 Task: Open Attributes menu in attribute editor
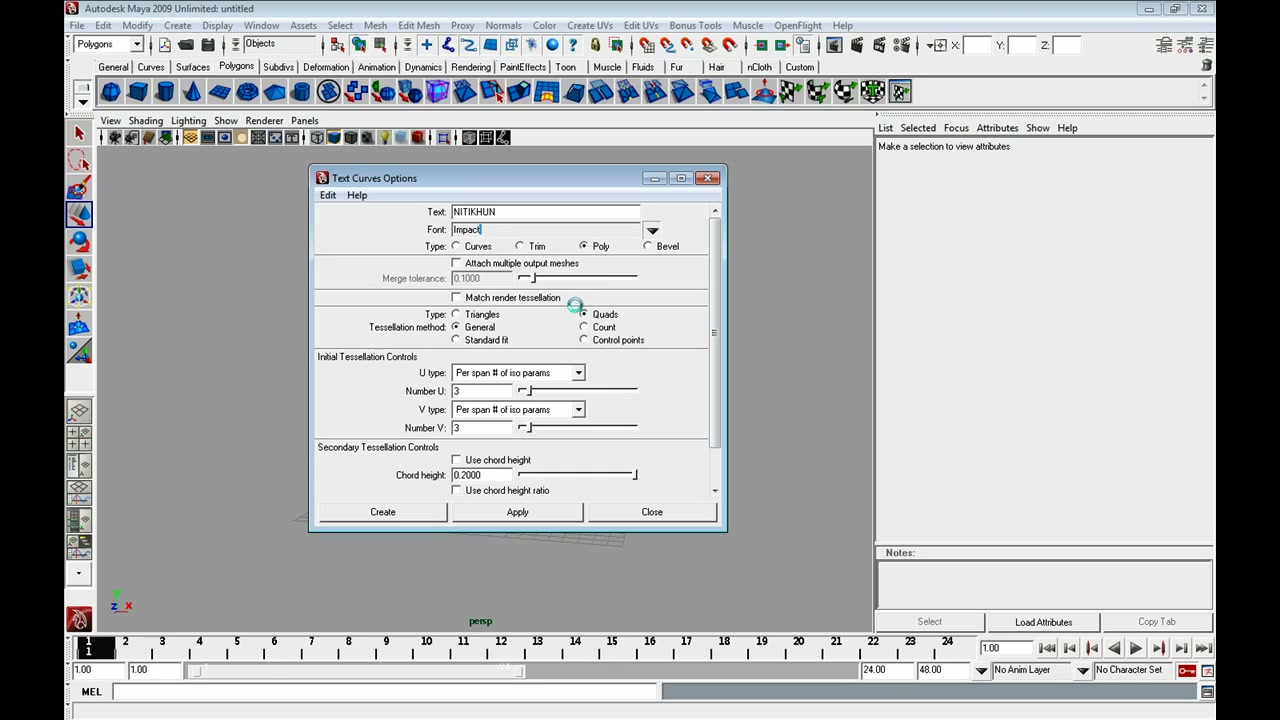pyautogui.click(x=997, y=128)
